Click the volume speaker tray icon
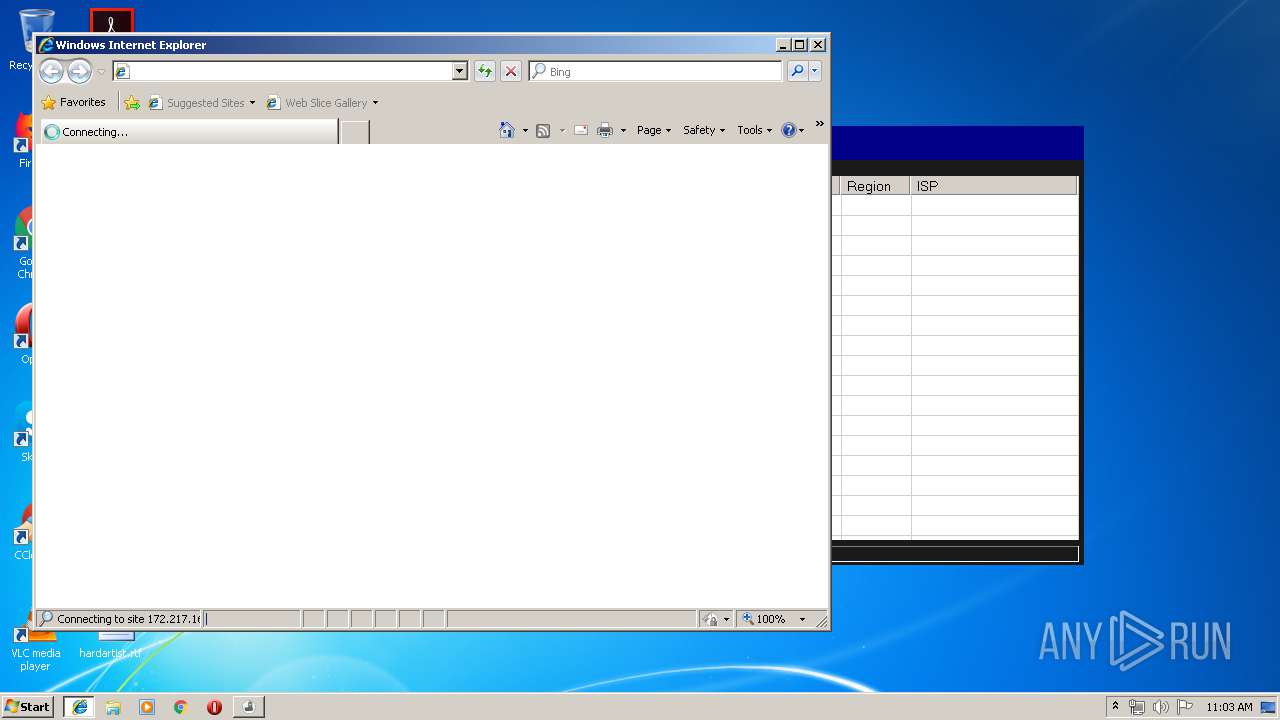 [1161, 707]
